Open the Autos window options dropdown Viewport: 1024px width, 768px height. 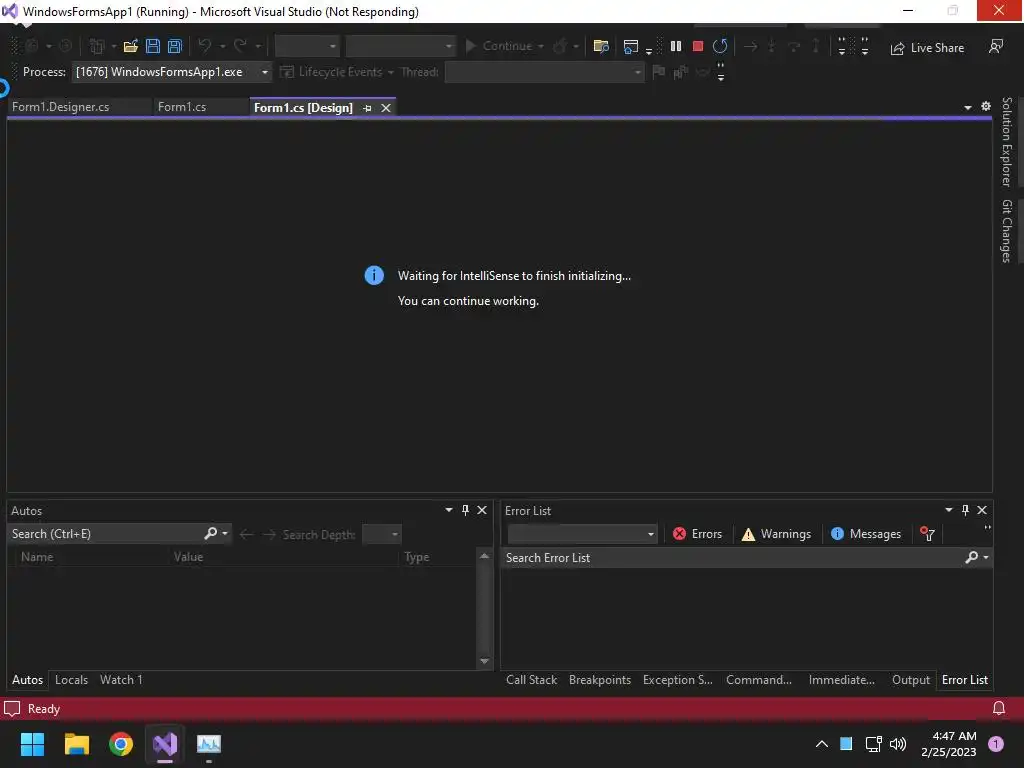(x=449, y=510)
